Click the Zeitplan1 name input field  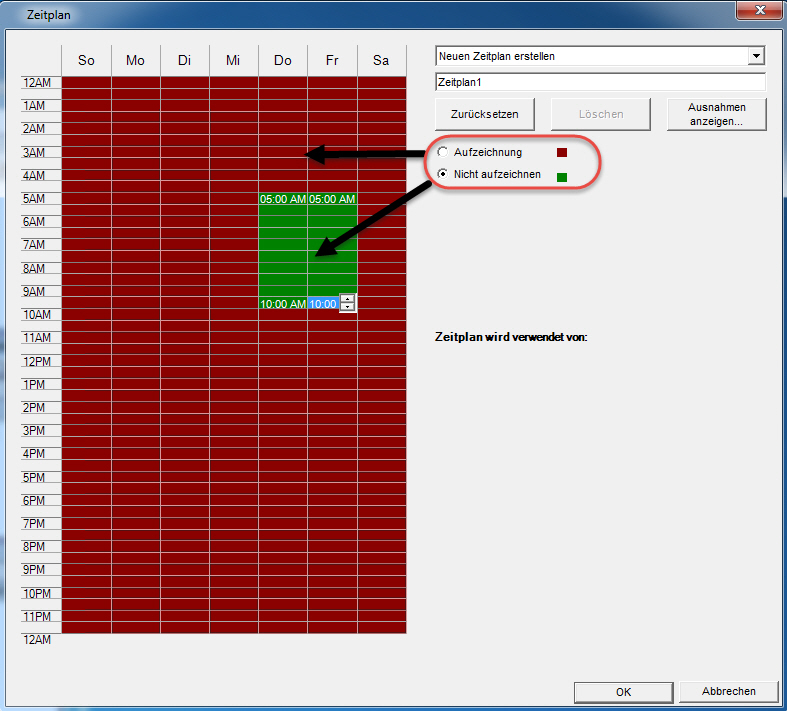pyautogui.click(x=600, y=82)
